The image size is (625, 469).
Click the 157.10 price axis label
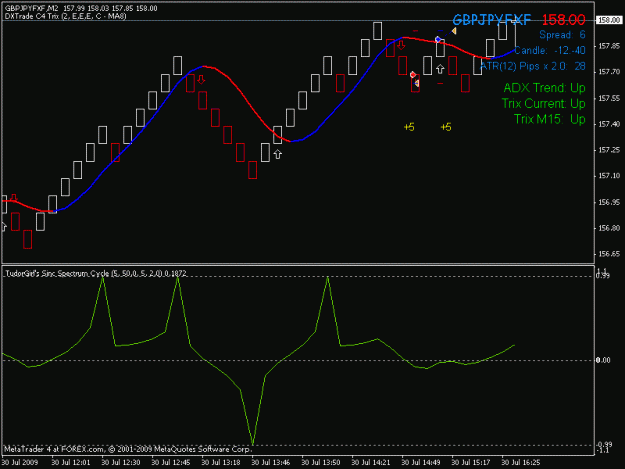coord(609,176)
